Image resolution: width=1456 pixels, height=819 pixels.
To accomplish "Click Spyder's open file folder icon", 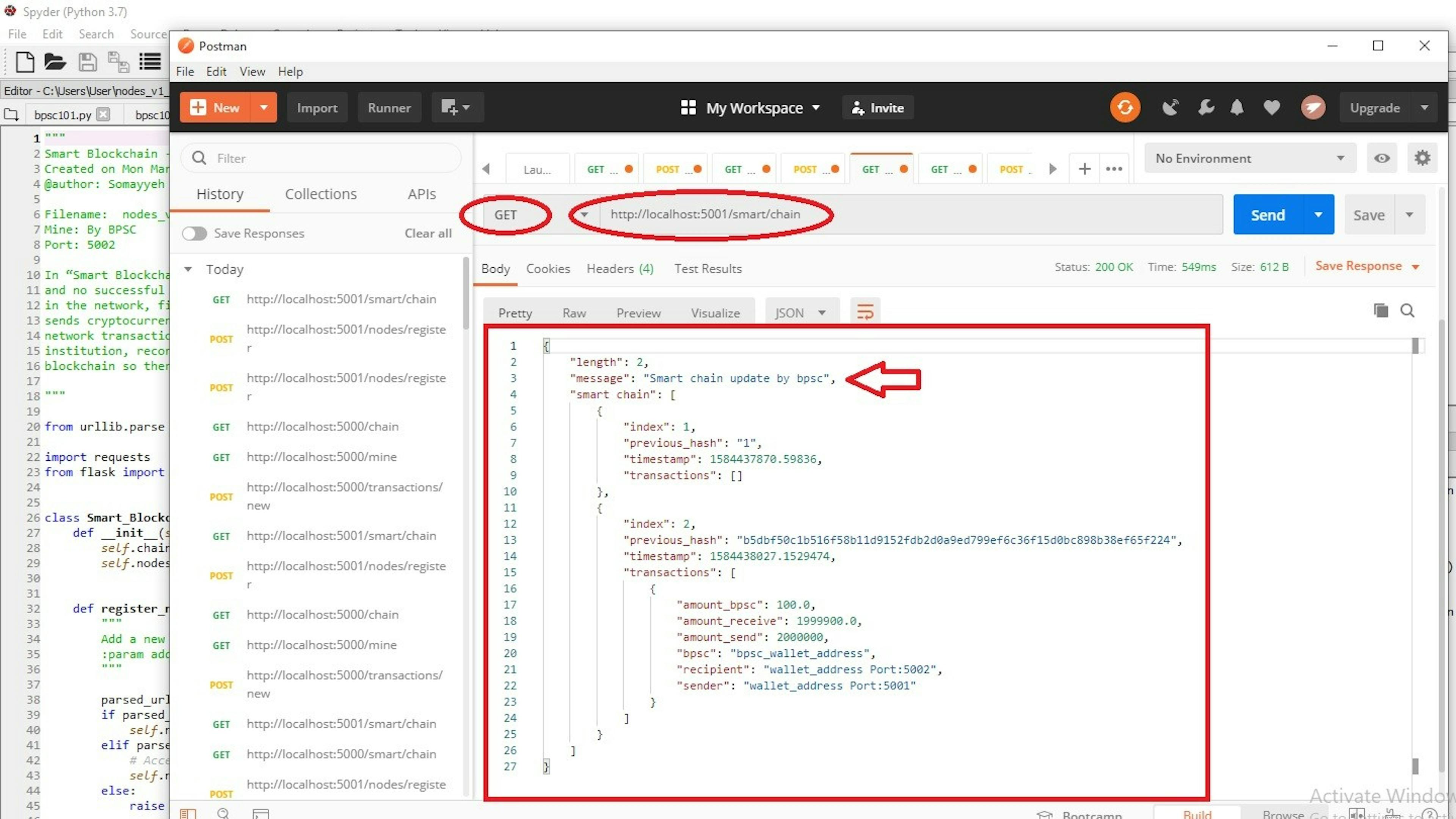I will (55, 61).
